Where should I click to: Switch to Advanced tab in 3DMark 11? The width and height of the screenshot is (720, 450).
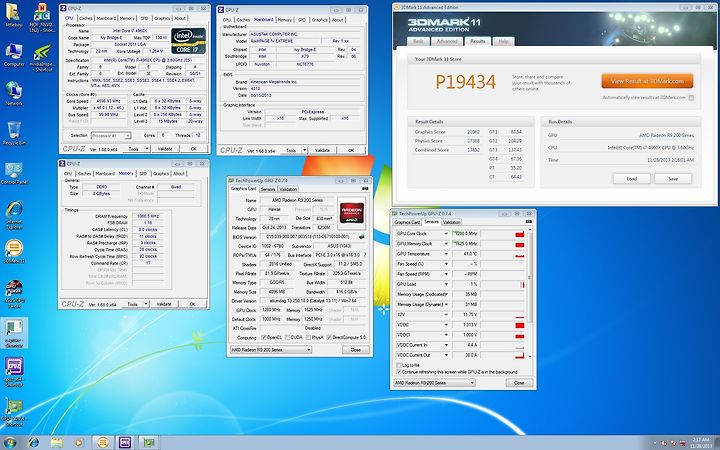coord(446,41)
